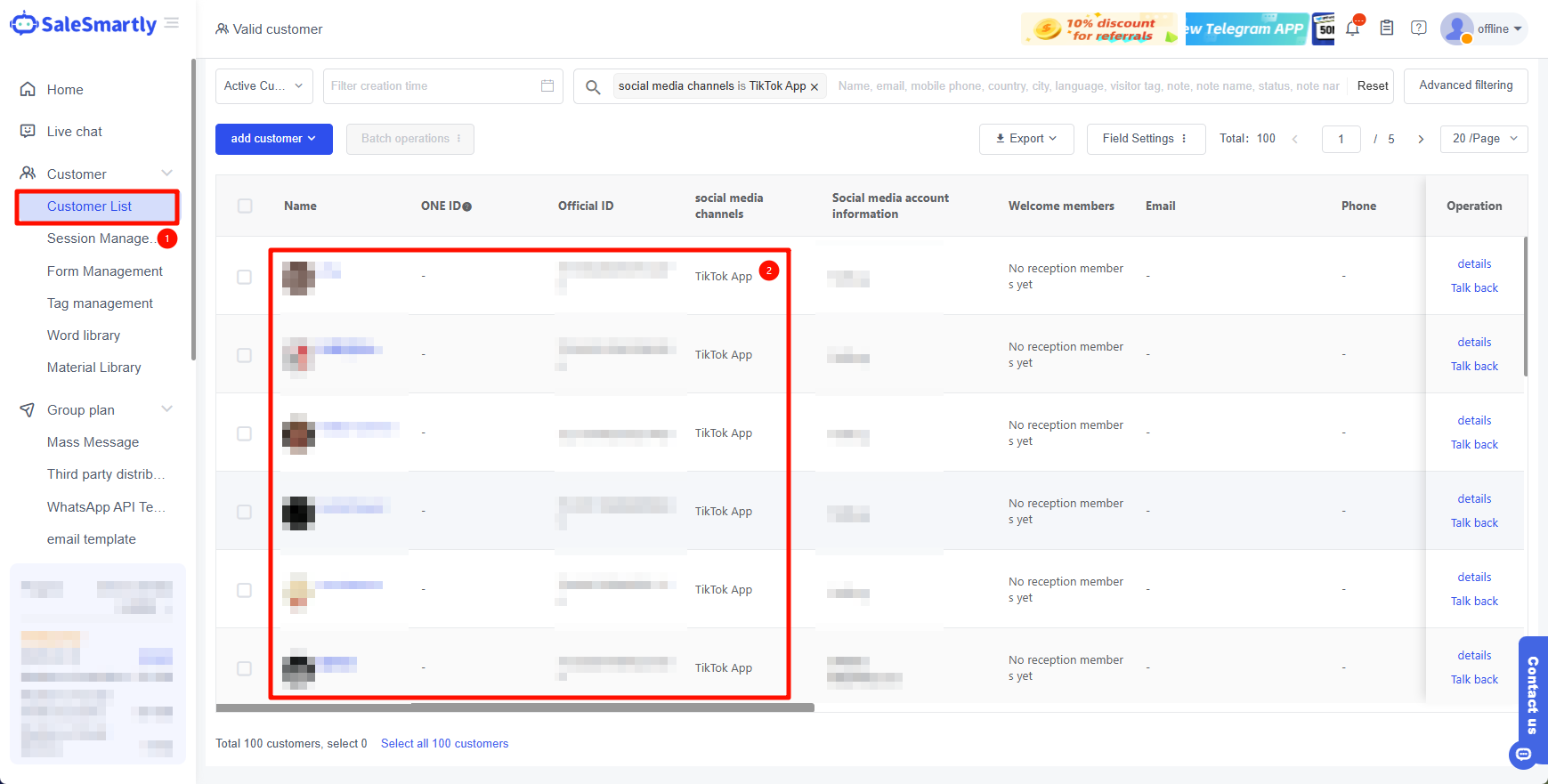Image resolution: width=1548 pixels, height=784 pixels.
Task: Click the horizontal table scrollbar
Action: pyautogui.click(x=515, y=708)
